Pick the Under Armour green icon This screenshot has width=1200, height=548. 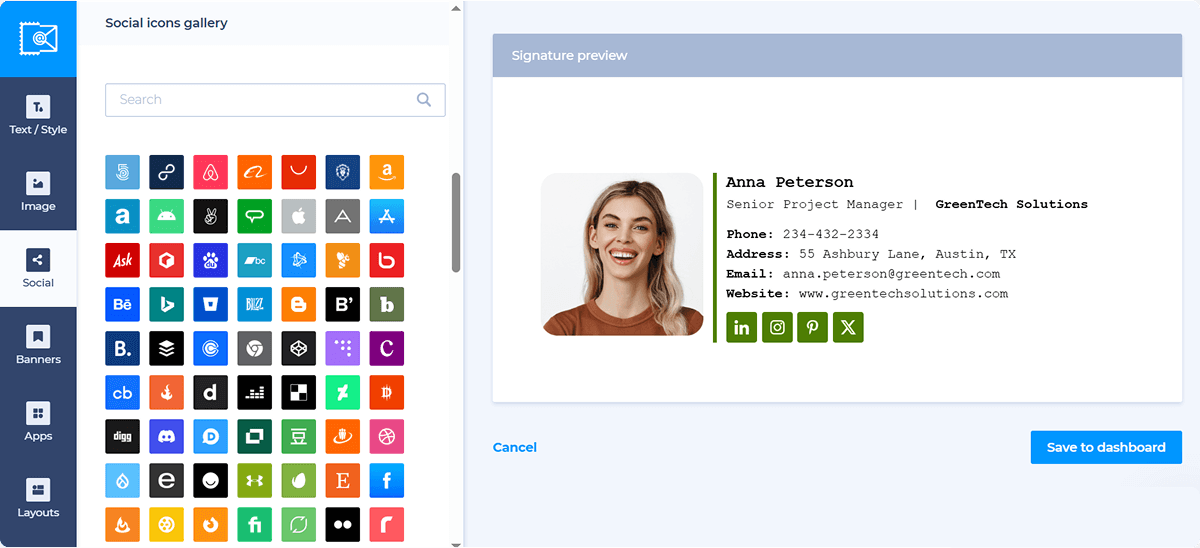(254, 480)
